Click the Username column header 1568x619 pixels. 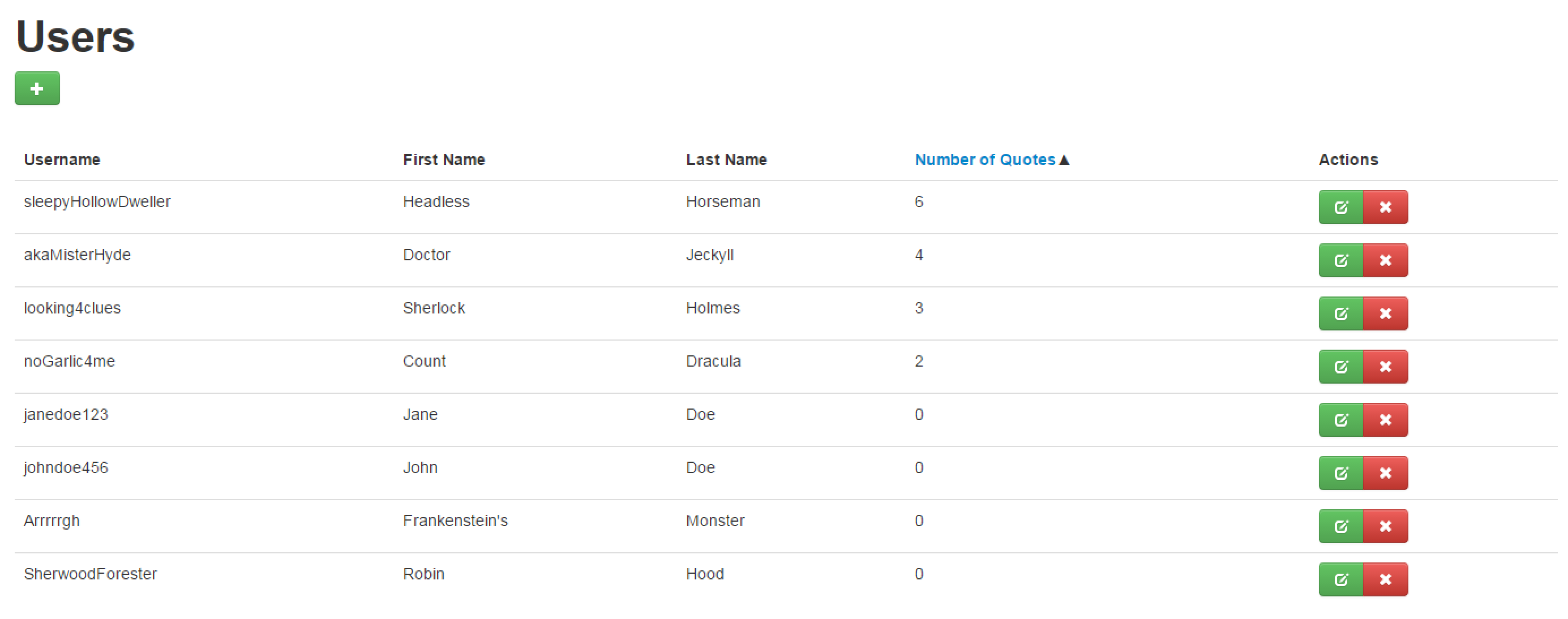tap(62, 160)
